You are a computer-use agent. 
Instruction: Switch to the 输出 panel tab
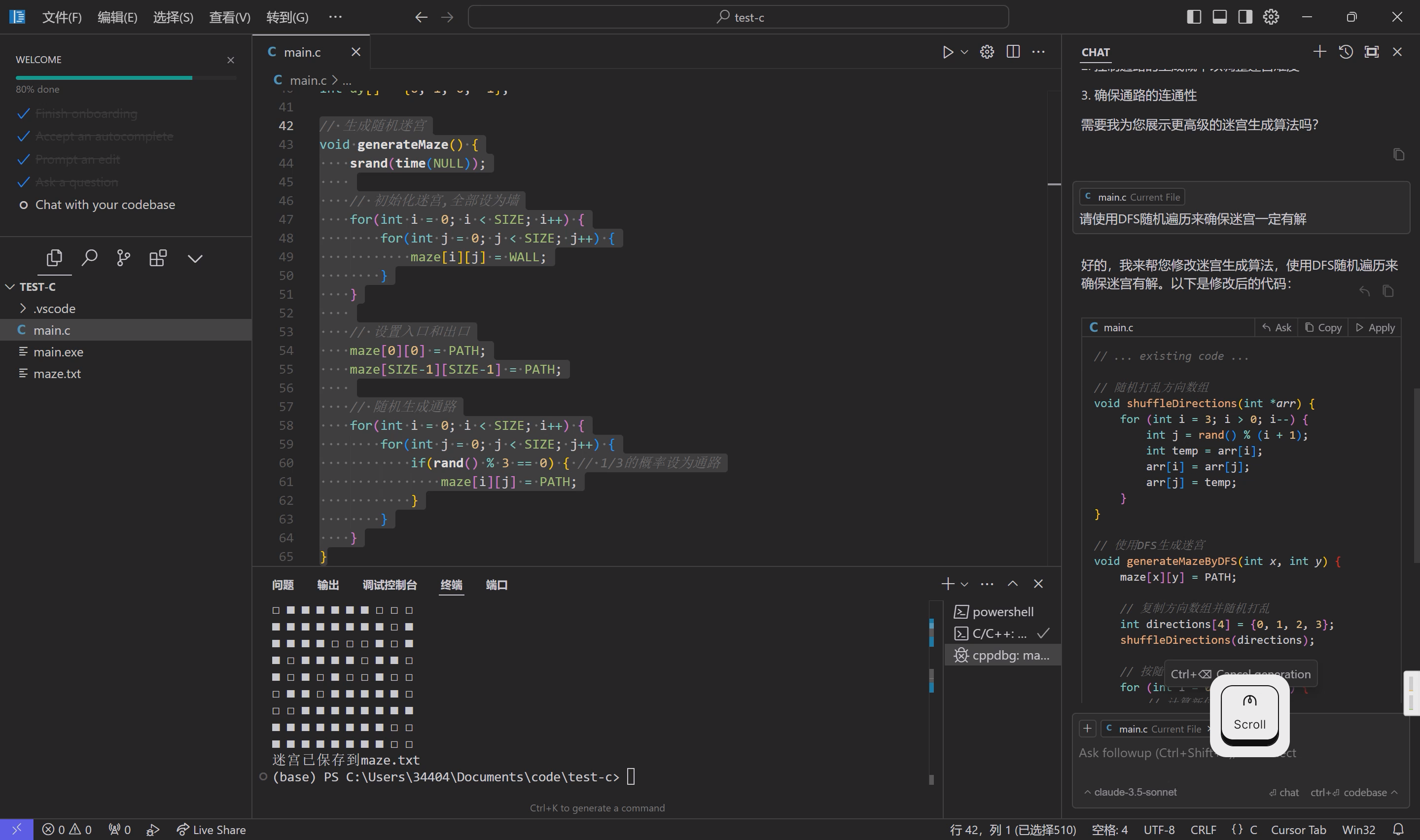(328, 585)
